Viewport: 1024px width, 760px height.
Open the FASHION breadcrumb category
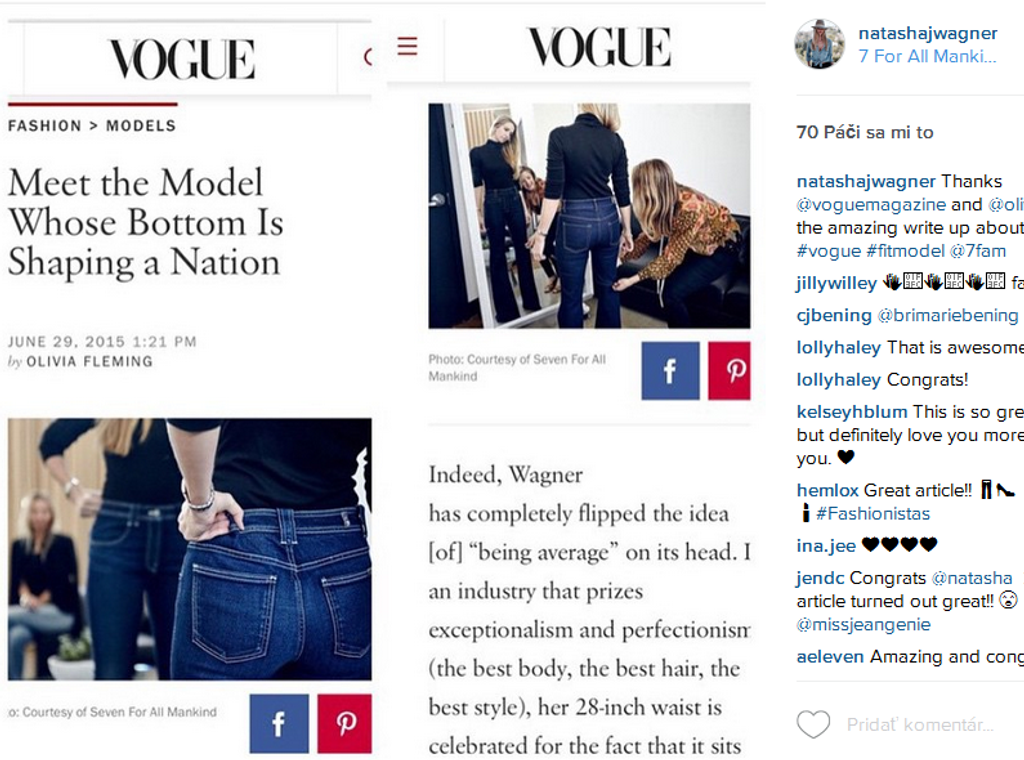(44, 125)
